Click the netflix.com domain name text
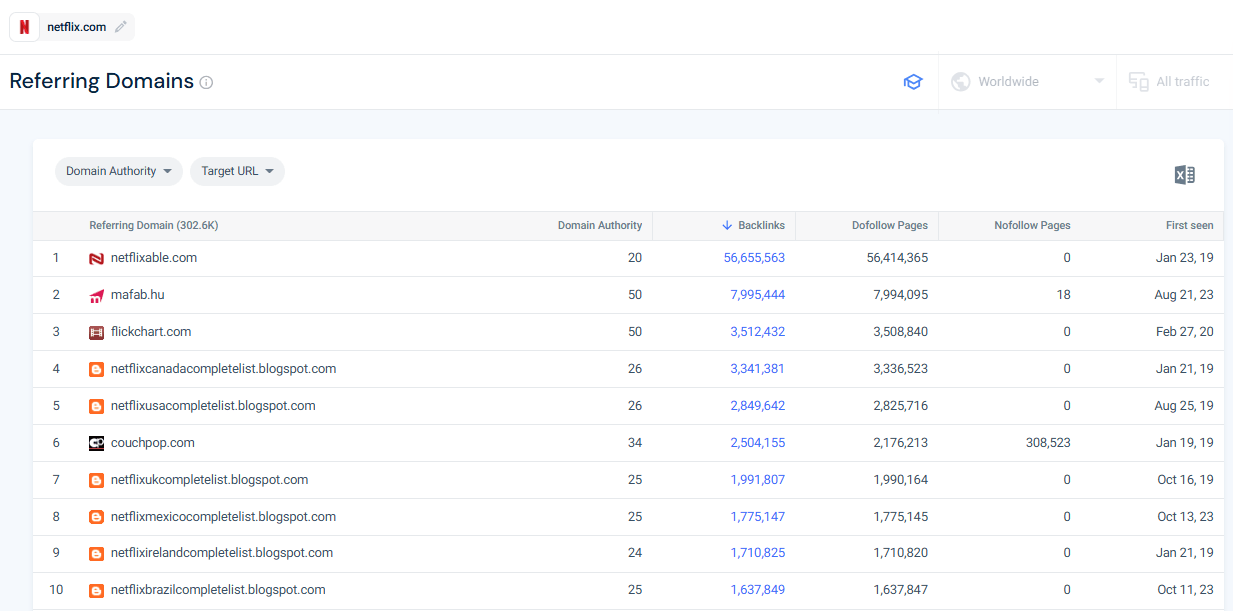The image size is (1233, 611). pos(77,27)
